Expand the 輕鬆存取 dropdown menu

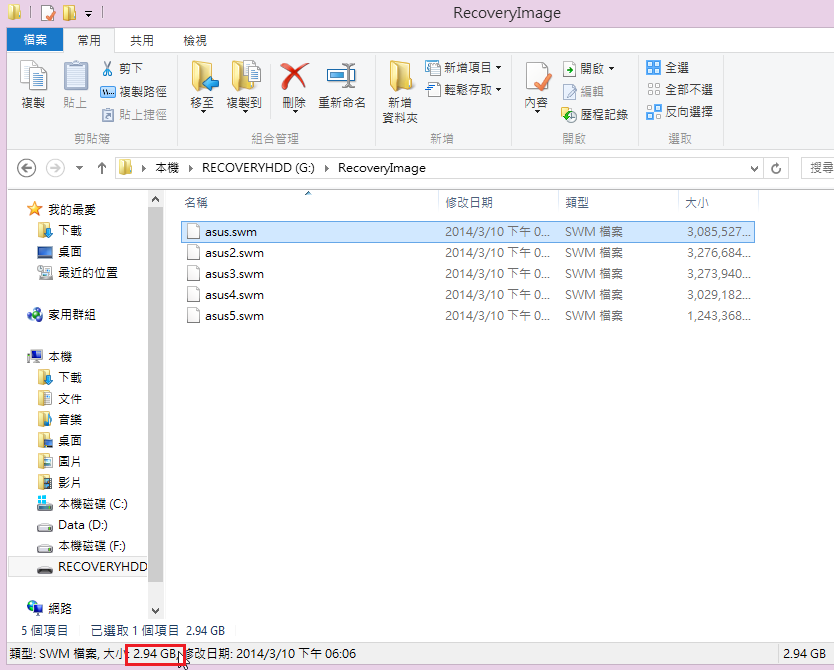pyautogui.click(x=464, y=90)
